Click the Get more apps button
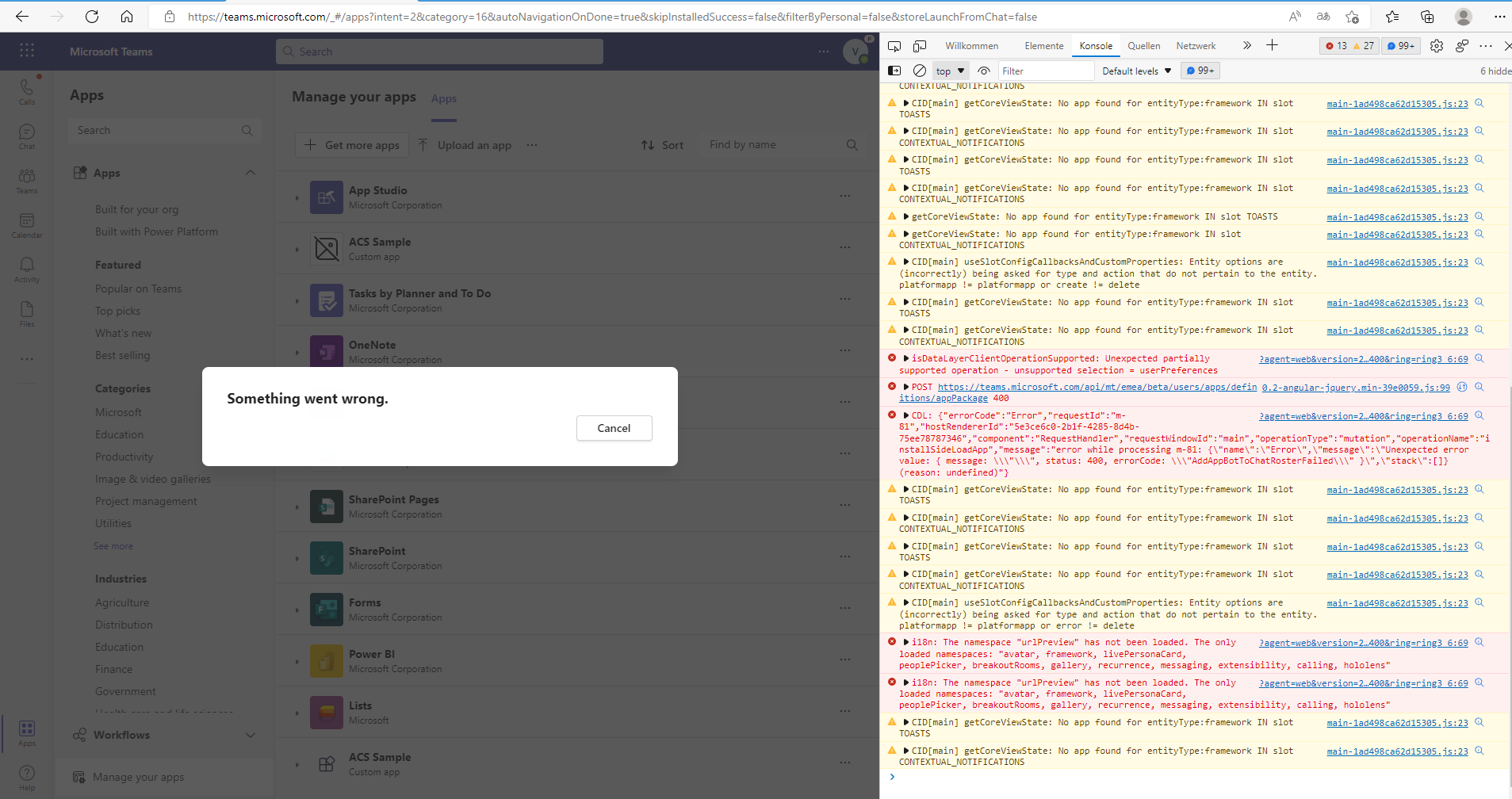 pos(351,144)
